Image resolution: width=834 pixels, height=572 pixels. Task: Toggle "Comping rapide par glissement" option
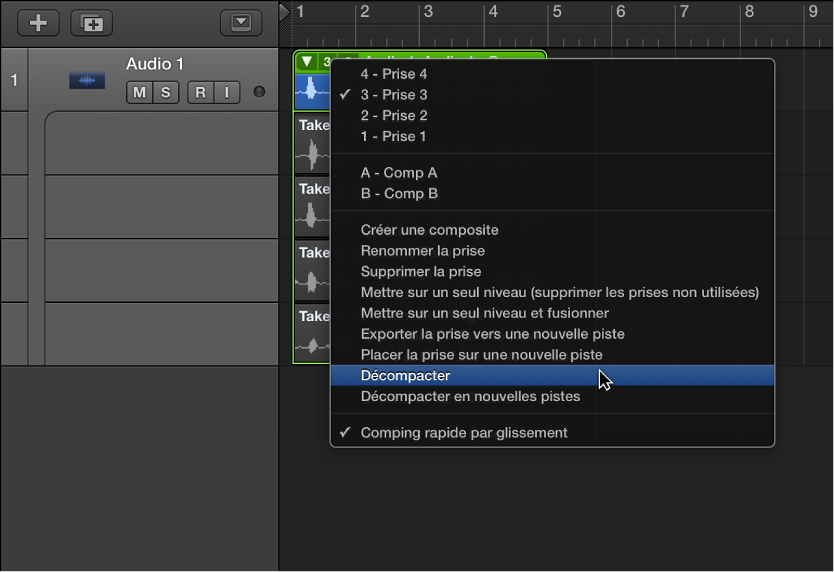pos(464,433)
